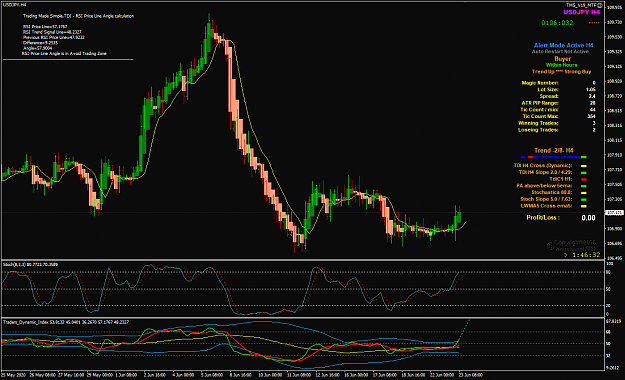Click the green '0106:032' counter
The height and width of the screenshot is (380, 625).
click(557, 23)
